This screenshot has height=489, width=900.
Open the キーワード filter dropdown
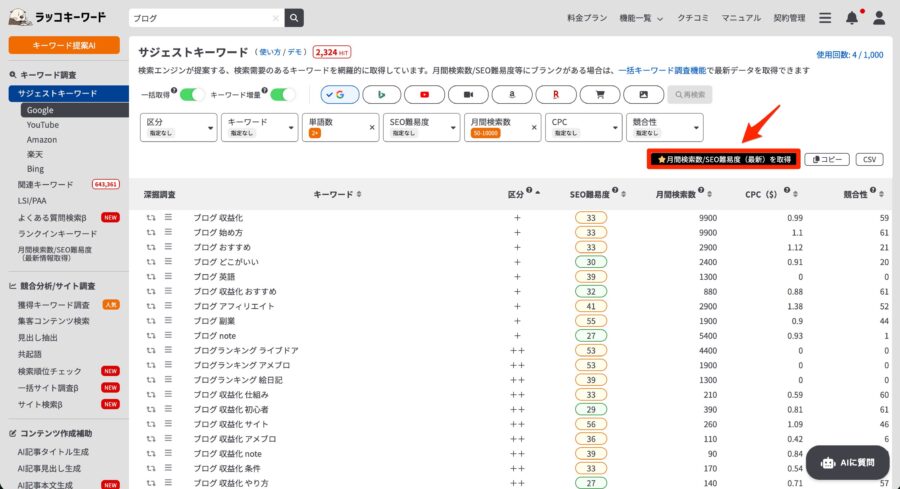coord(259,127)
